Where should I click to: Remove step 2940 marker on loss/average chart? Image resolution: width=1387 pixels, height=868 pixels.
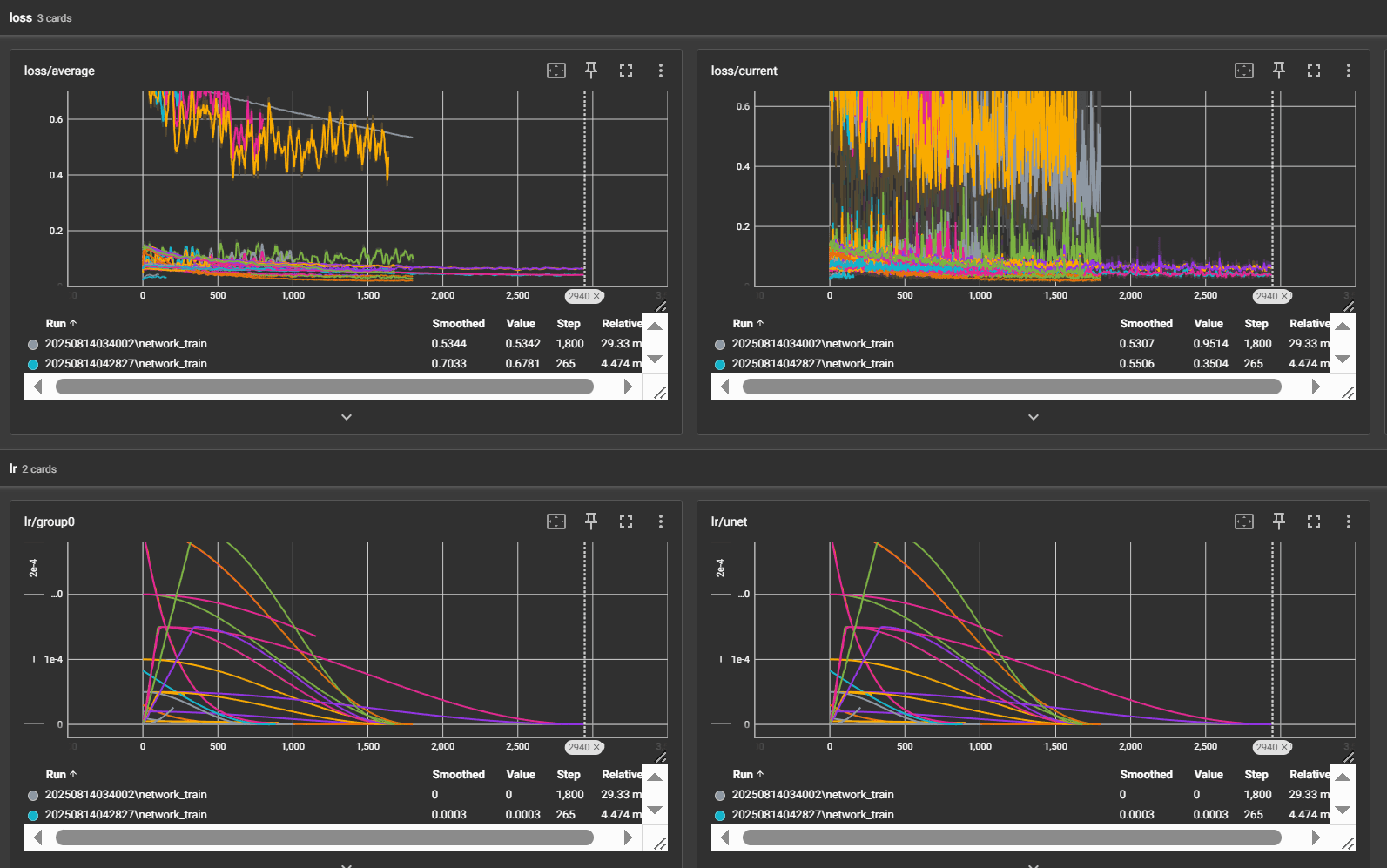click(x=597, y=297)
